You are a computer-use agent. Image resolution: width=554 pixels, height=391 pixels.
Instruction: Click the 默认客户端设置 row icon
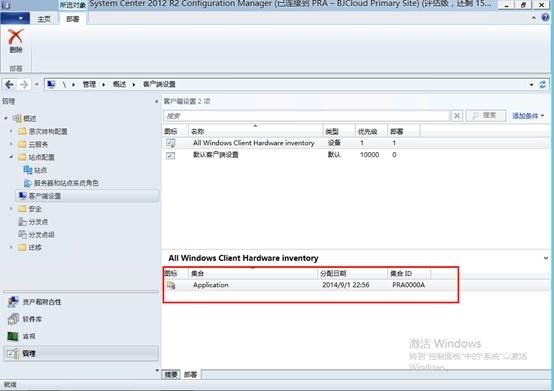[171, 155]
